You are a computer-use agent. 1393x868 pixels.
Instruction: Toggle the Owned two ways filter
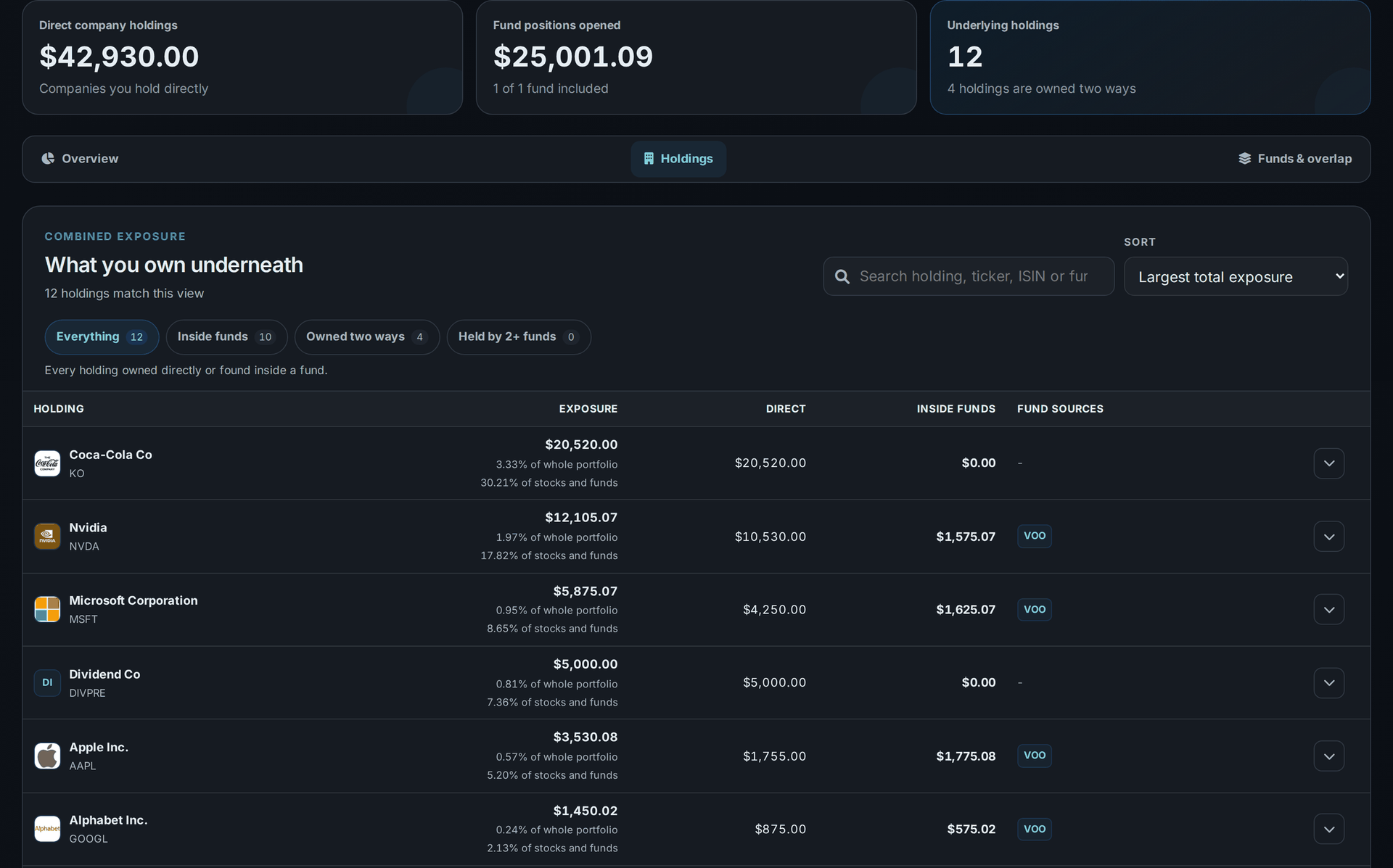(366, 337)
